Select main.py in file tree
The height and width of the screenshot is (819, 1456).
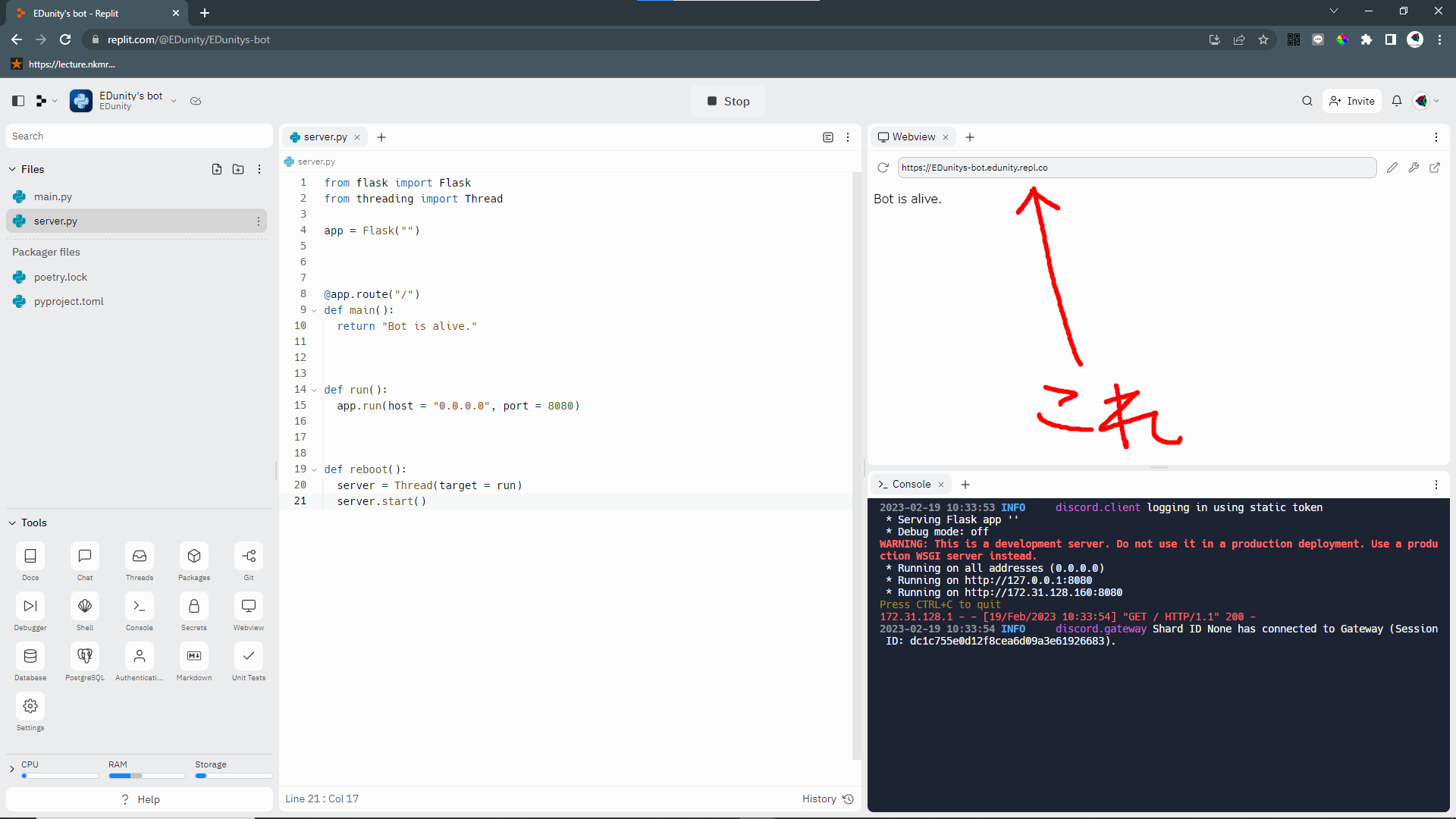click(x=53, y=196)
